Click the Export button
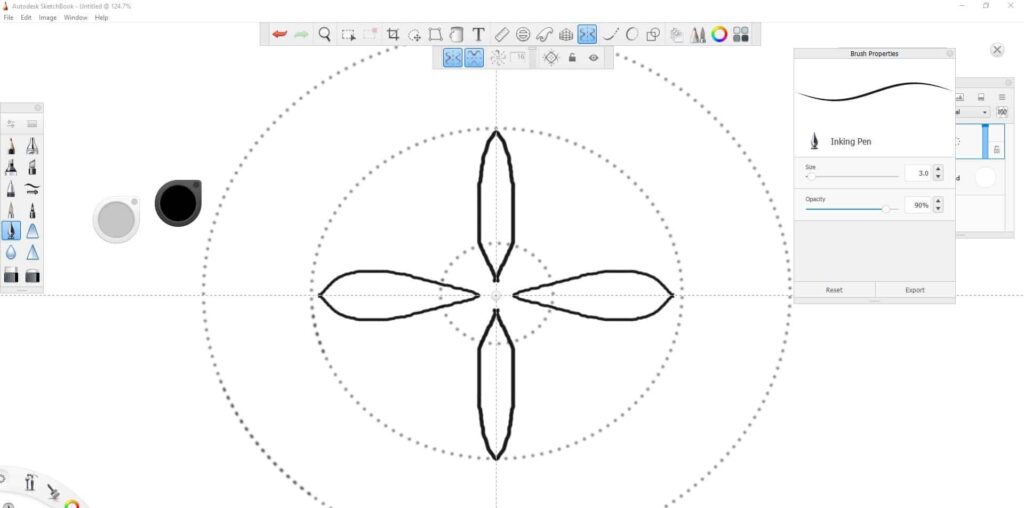1024x508 pixels. pyautogui.click(x=915, y=290)
